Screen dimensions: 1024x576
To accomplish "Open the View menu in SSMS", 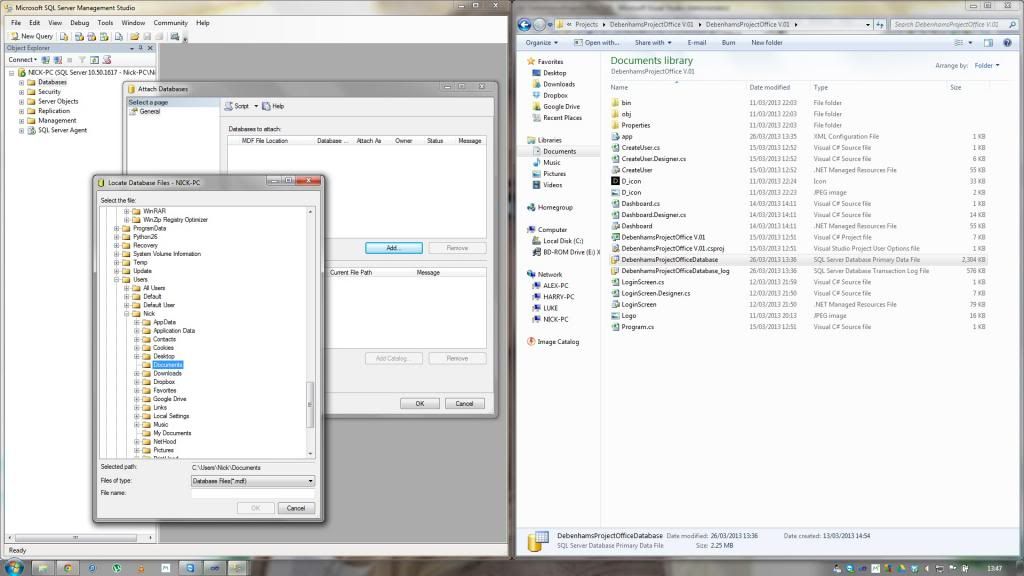I will click(55, 23).
